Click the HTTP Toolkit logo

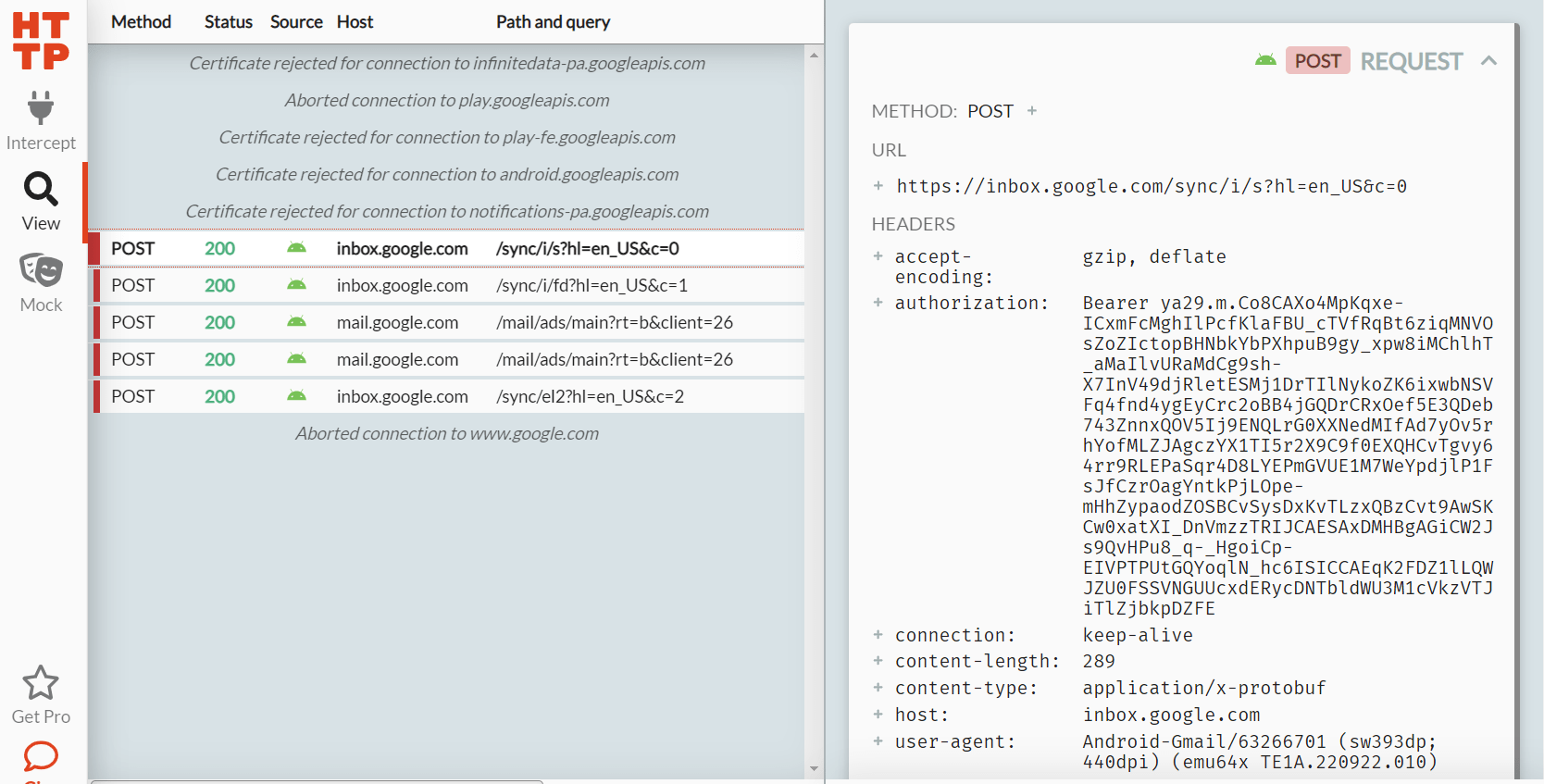coord(41,41)
